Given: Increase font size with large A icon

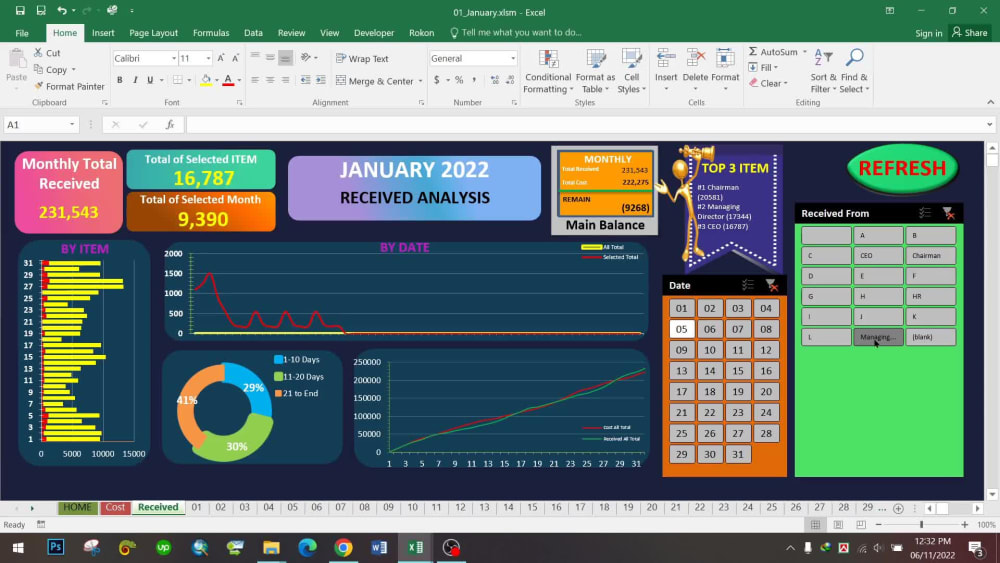Looking at the screenshot, I should coord(221,58).
